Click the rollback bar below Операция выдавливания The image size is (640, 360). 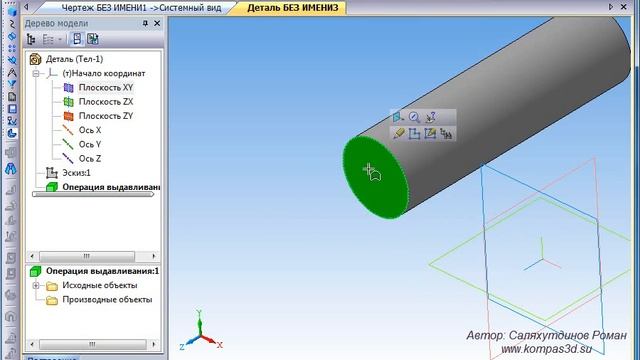click(93, 194)
